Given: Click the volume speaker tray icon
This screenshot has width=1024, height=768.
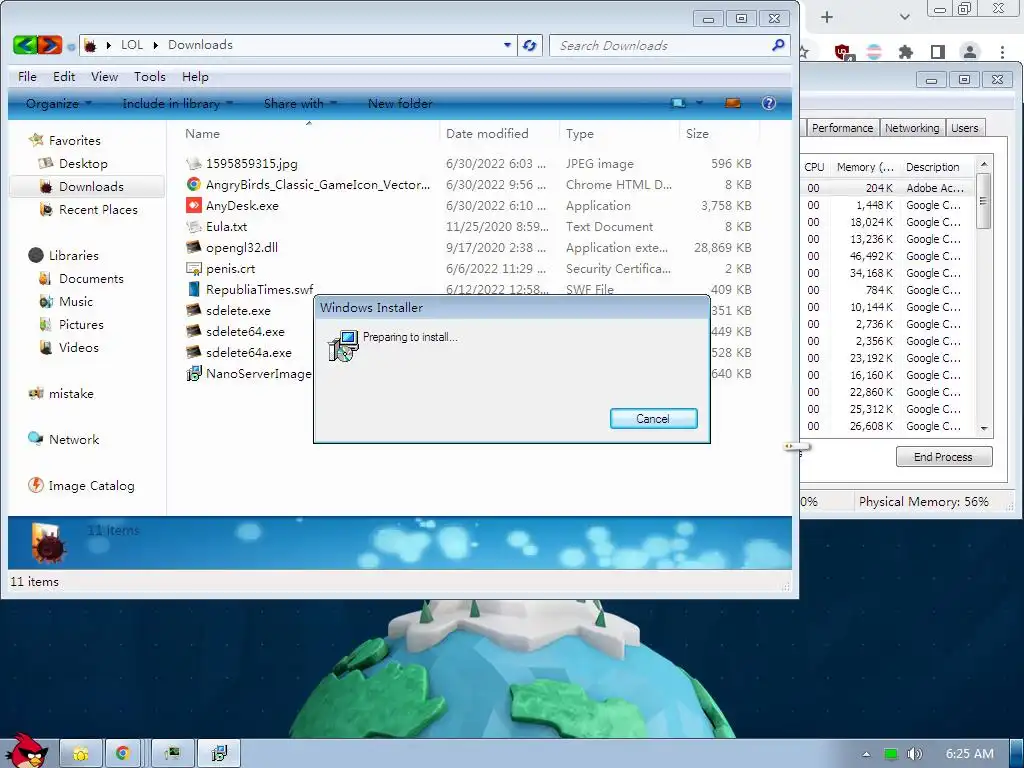Looking at the screenshot, I should (x=915, y=754).
